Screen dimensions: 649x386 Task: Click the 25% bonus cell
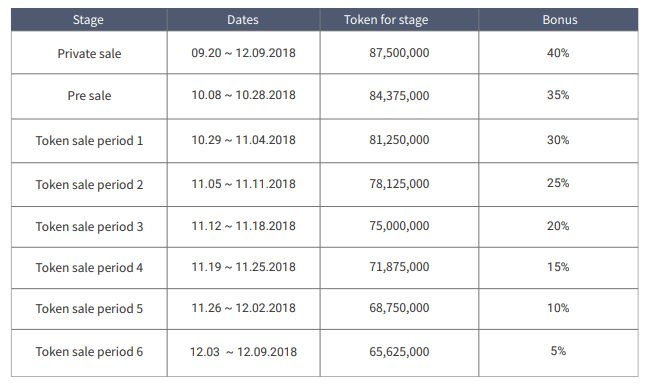[x=558, y=185]
